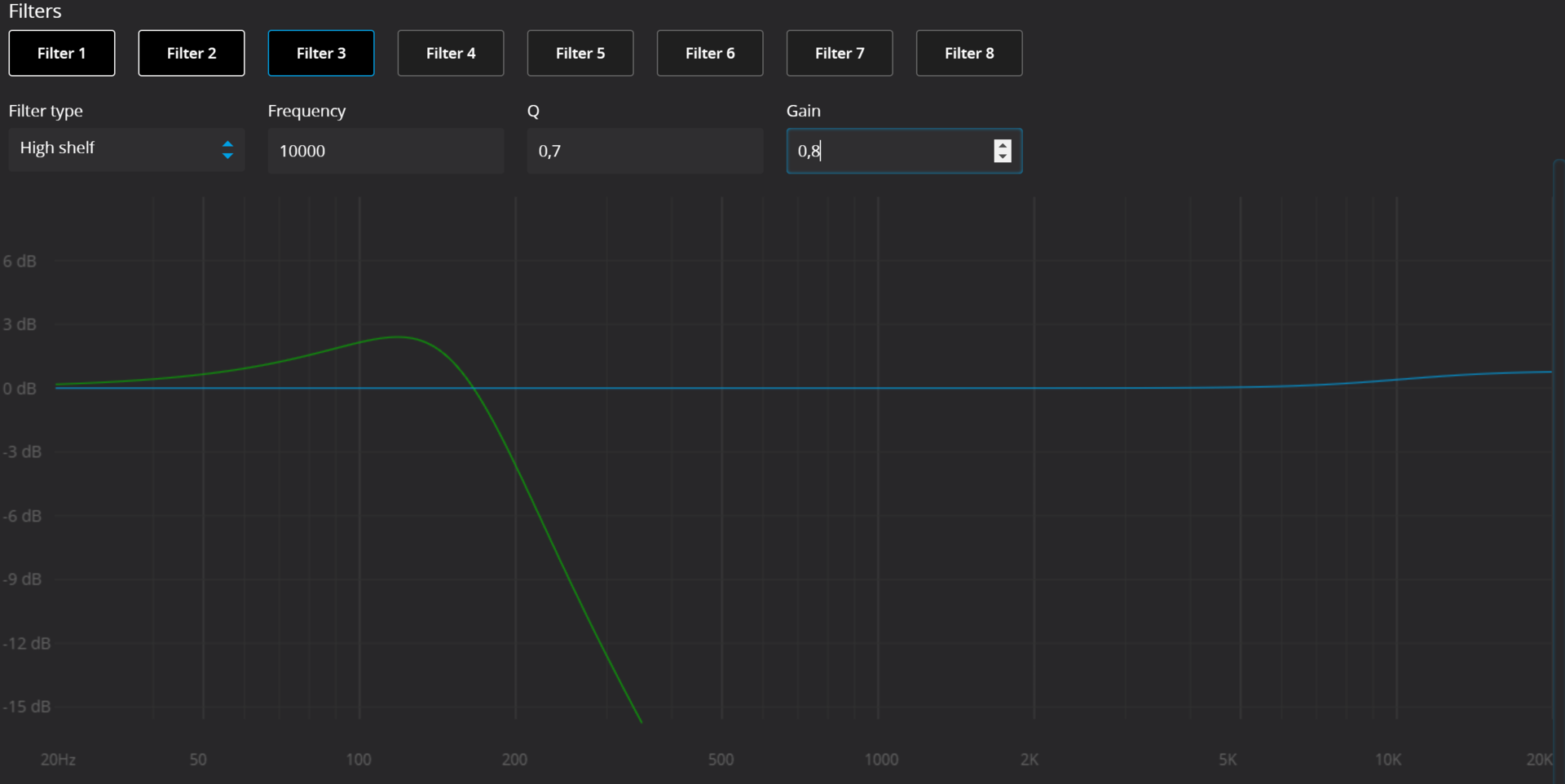Viewport: 1565px width, 784px height.
Task: Click the peak of the green curve
Action: coord(396,337)
